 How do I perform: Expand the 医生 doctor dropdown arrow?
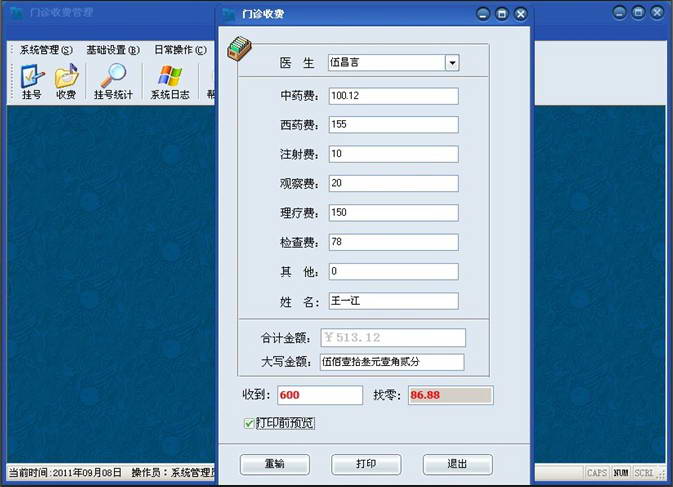tap(452, 63)
